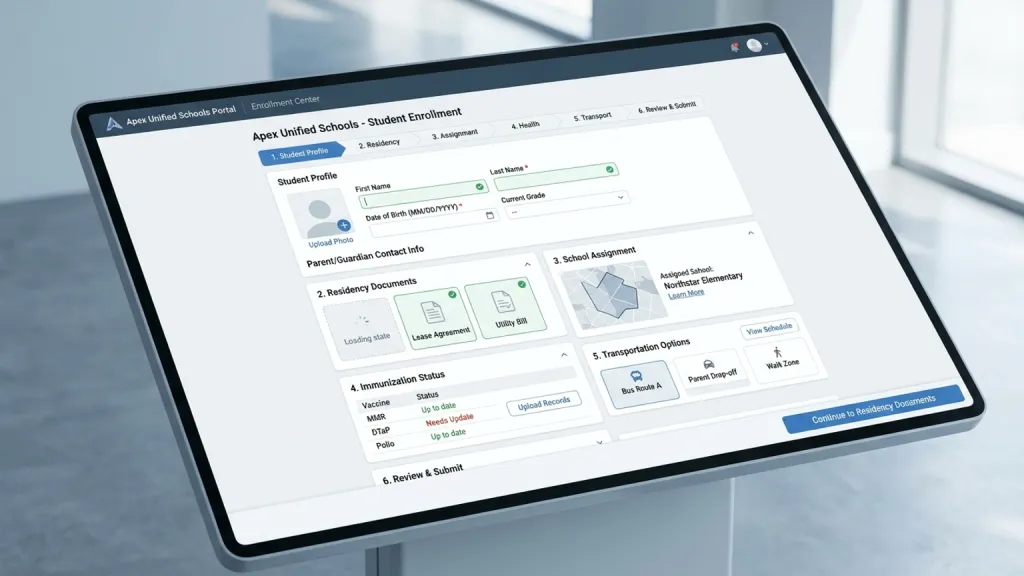Click the Utility Bill document icon

[503, 302]
